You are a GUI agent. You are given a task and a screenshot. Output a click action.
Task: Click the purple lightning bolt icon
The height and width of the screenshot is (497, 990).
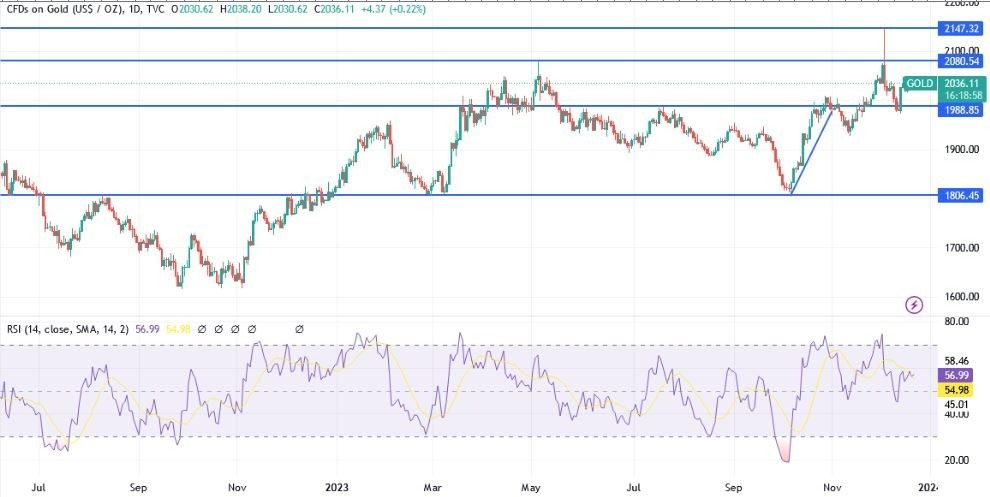(914, 306)
